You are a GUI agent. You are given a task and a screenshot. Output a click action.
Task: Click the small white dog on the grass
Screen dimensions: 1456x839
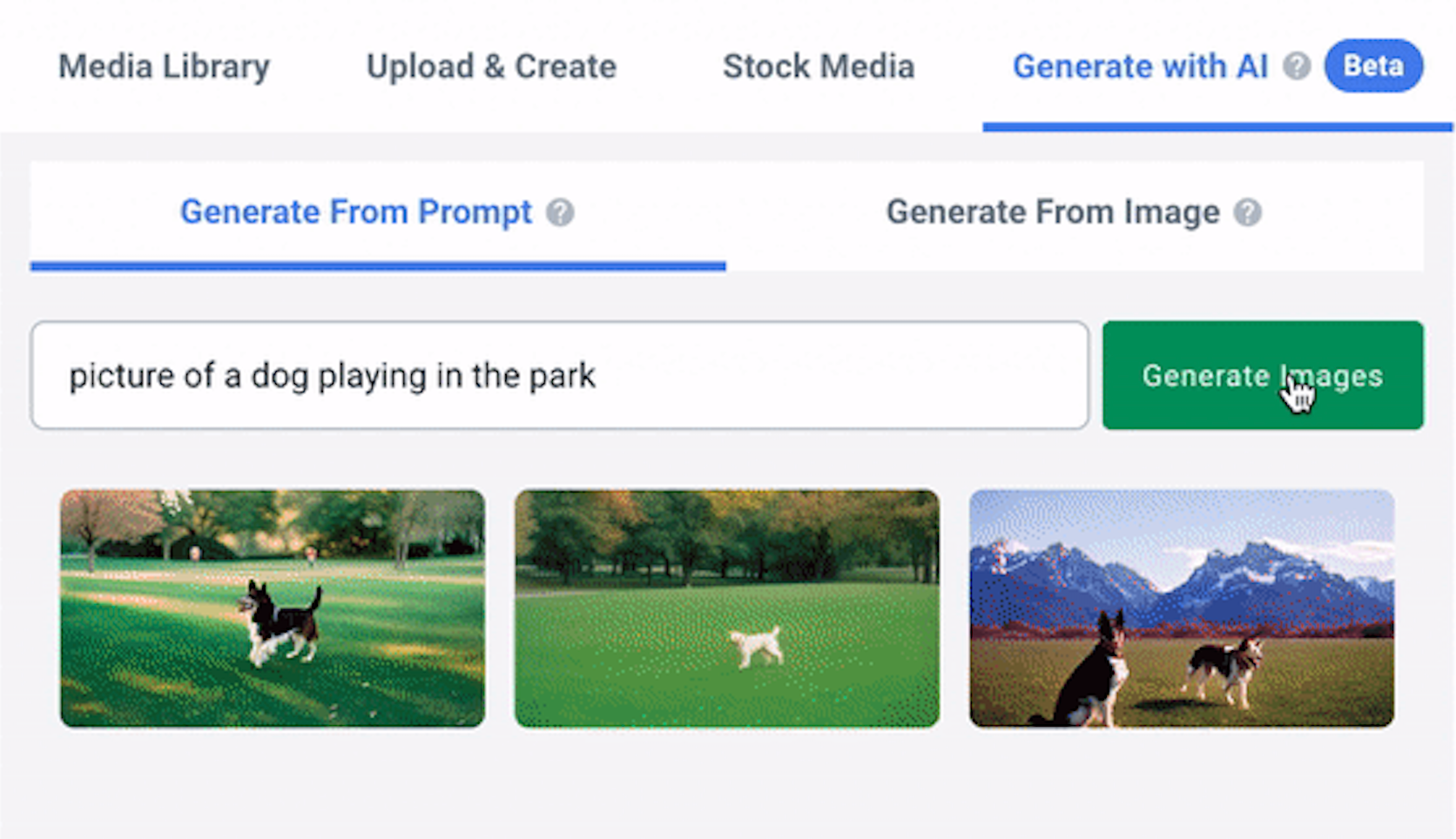click(x=755, y=647)
